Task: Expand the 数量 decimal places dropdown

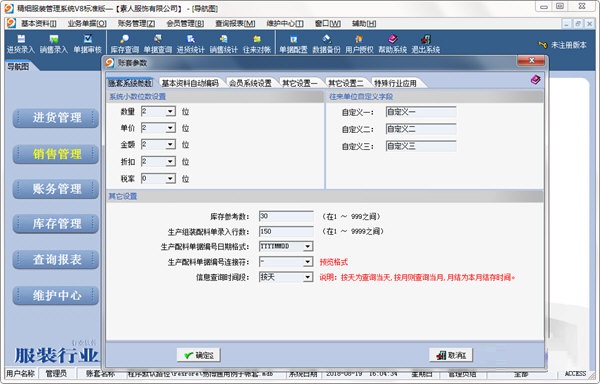Action: (x=170, y=112)
